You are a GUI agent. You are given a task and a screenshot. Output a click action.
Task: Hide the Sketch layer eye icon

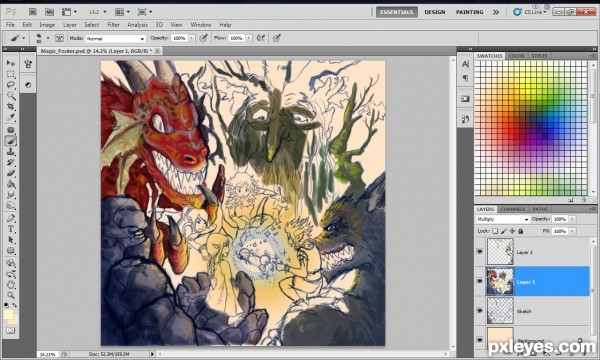tap(480, 311)
